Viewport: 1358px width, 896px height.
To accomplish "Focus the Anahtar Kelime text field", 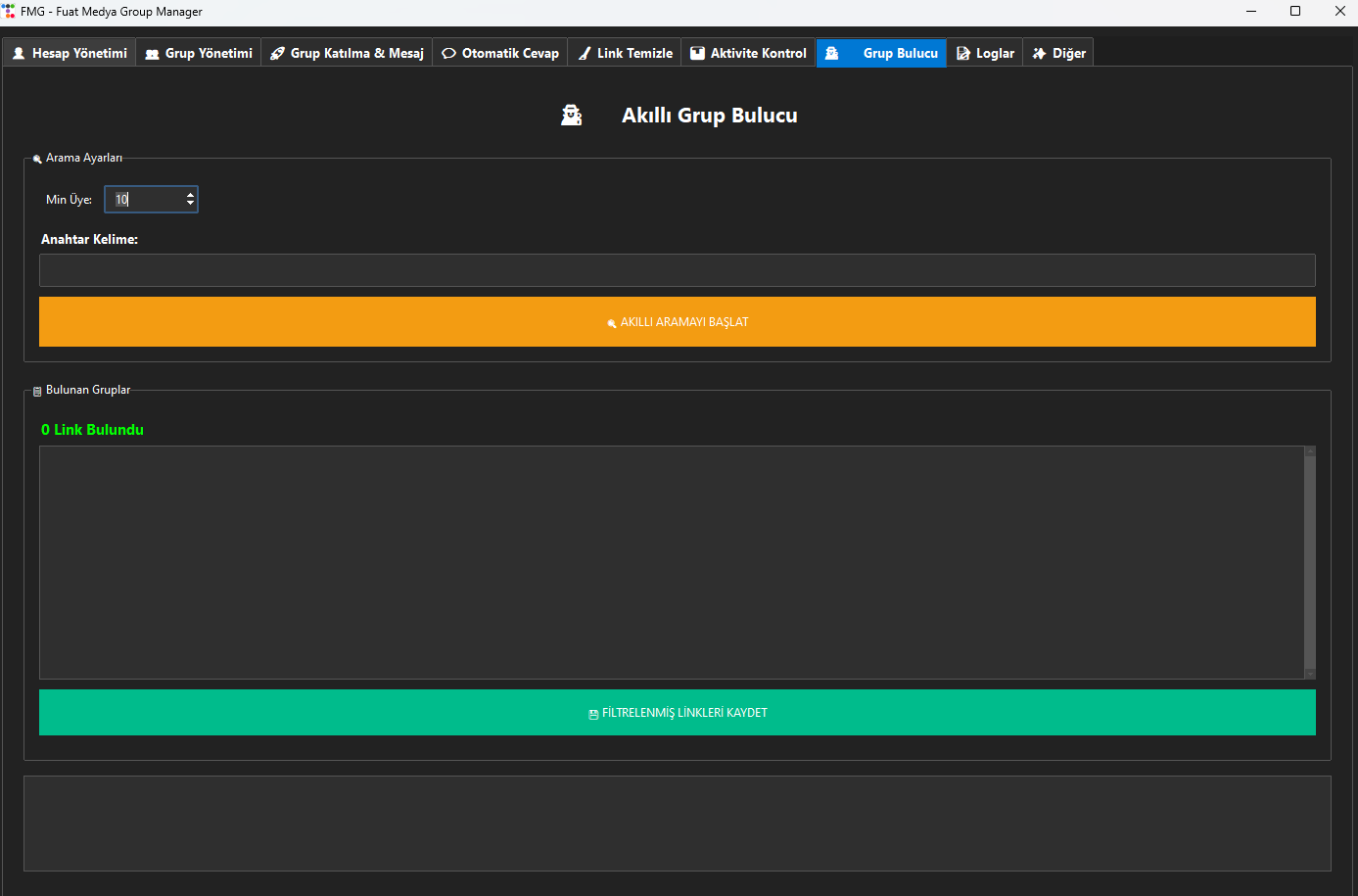I will point(677,270).
